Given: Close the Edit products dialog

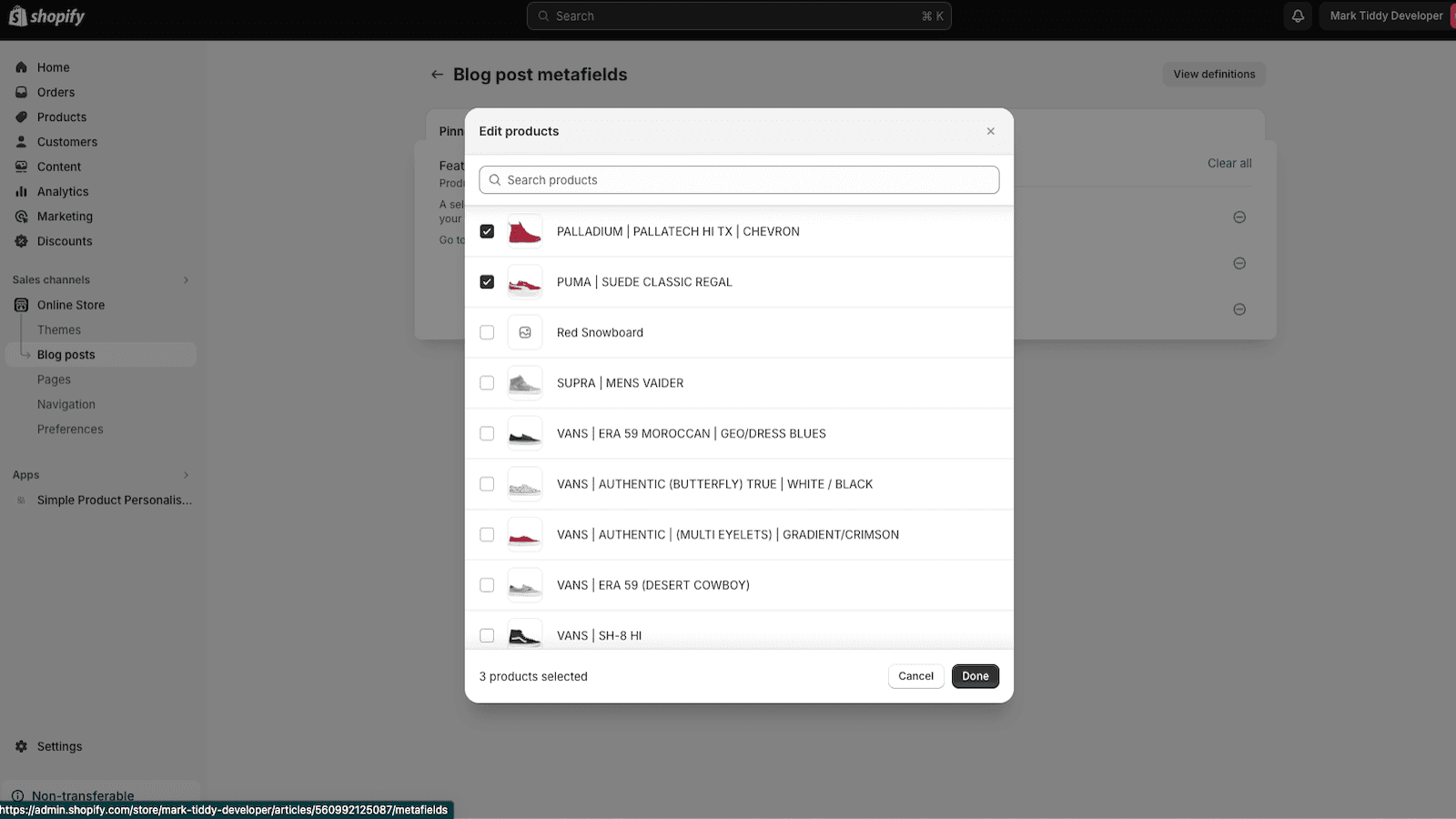Looking at the screenshot, I should tap(990, 131).
